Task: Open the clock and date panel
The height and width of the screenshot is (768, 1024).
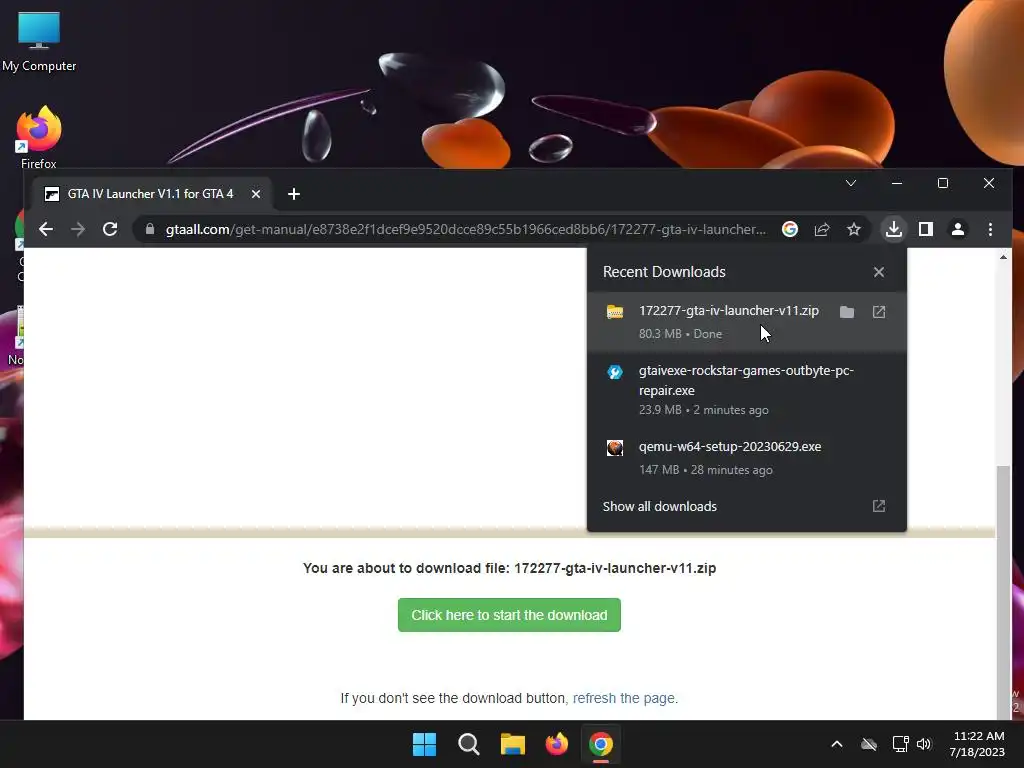Action: tap(978, 744)
